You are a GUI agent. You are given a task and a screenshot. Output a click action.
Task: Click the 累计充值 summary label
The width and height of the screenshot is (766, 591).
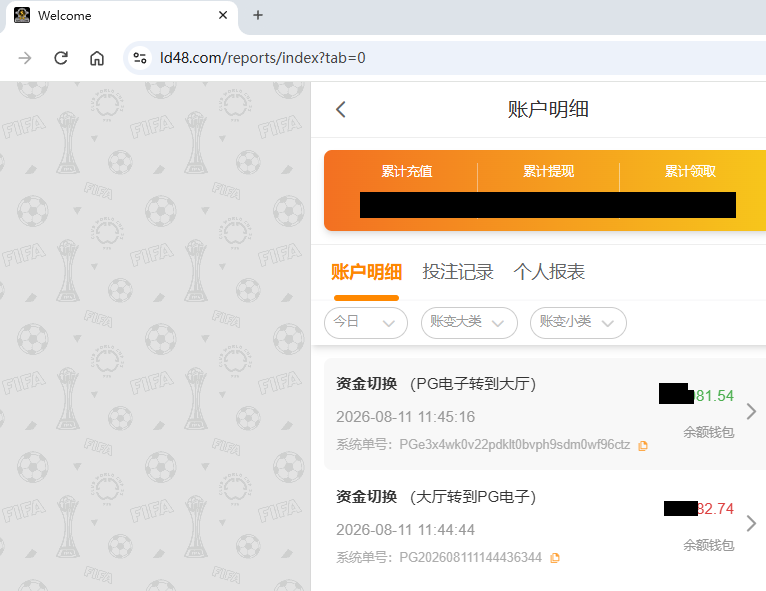(406, 171)
